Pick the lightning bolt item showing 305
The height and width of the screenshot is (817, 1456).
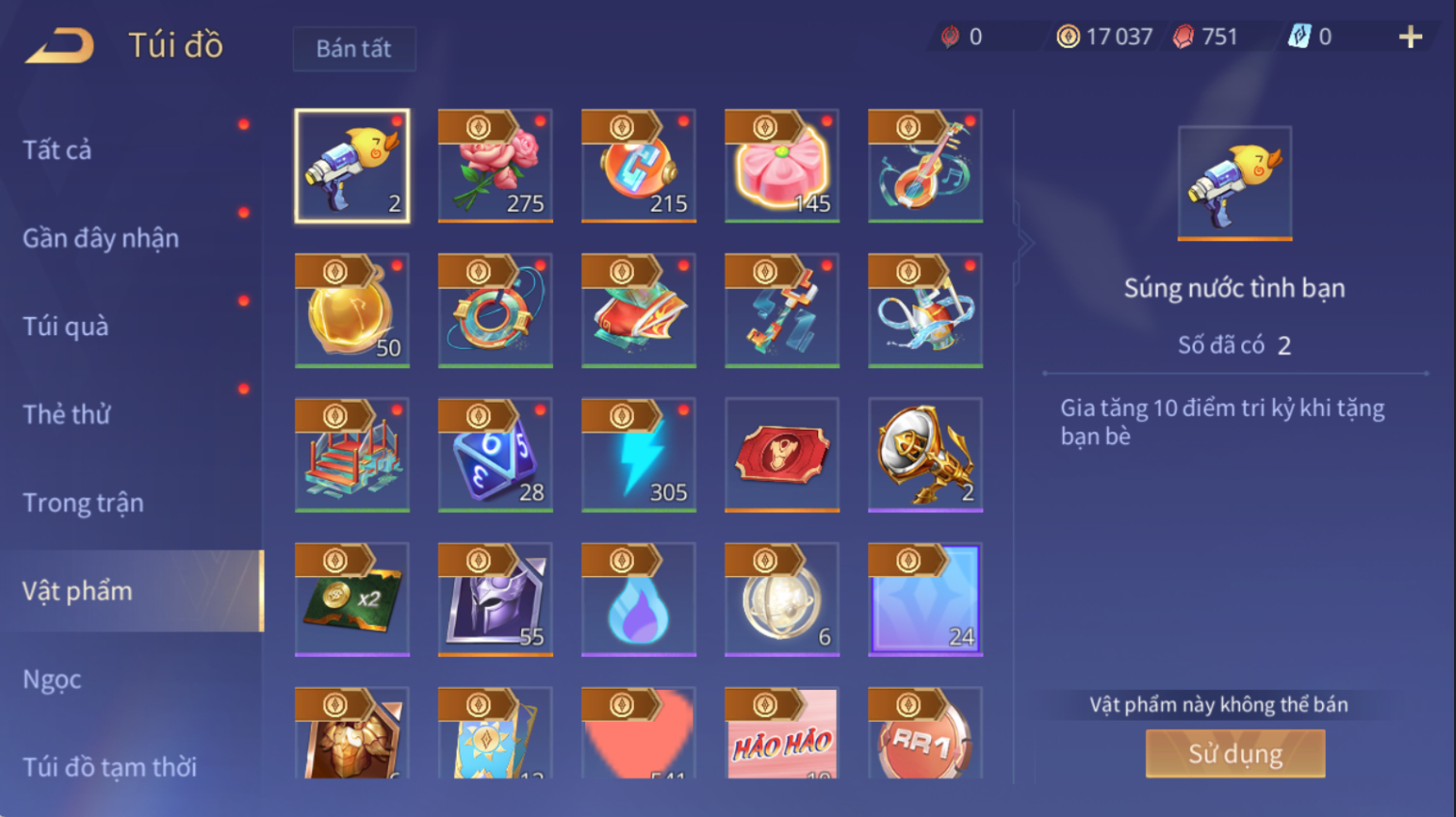[639, 455]
